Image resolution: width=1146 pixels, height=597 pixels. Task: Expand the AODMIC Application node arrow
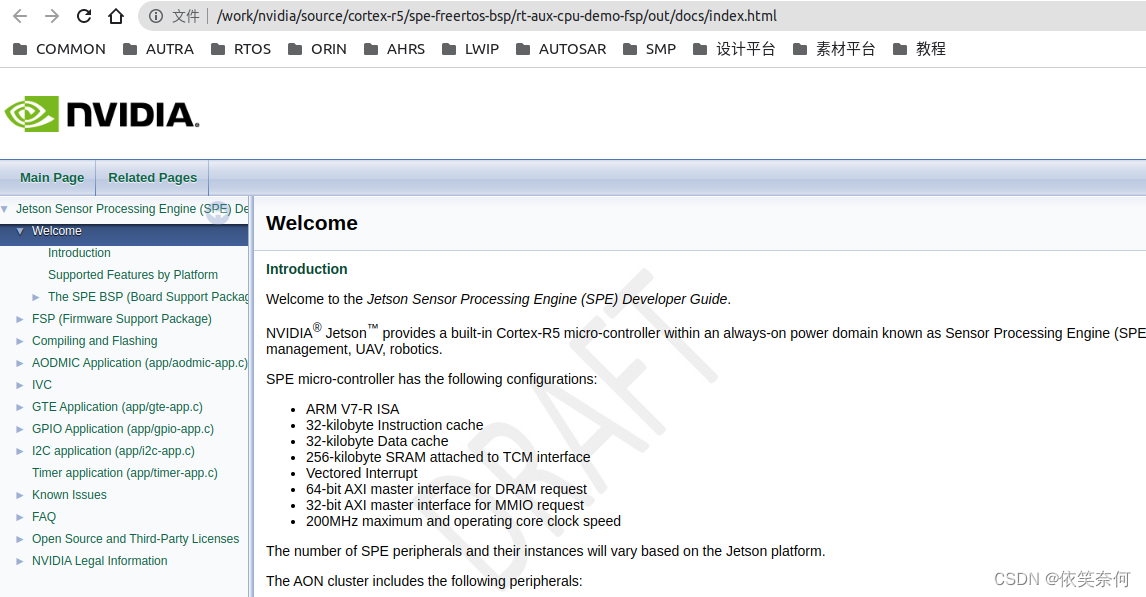[x=20, y=362]
